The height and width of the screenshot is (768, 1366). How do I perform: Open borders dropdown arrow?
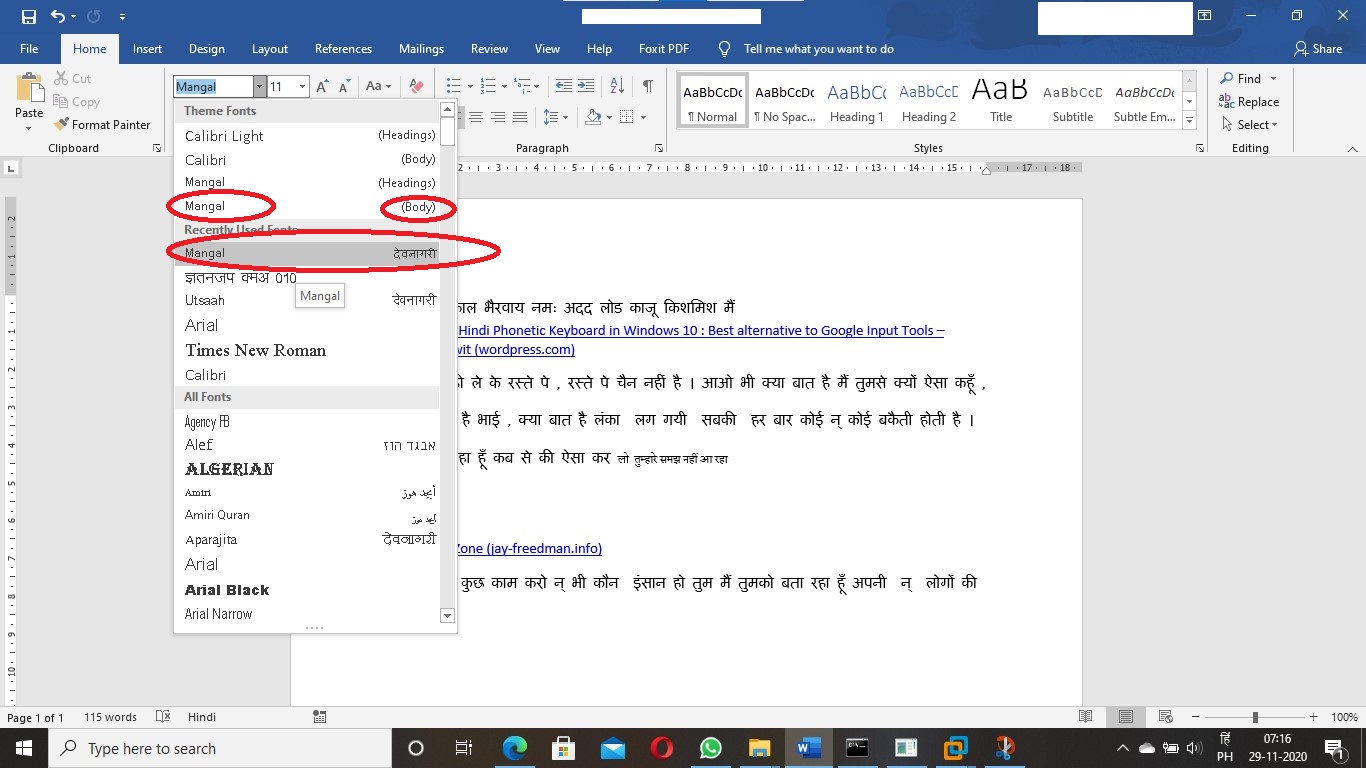pyautogui.click(x=643, y=117)
